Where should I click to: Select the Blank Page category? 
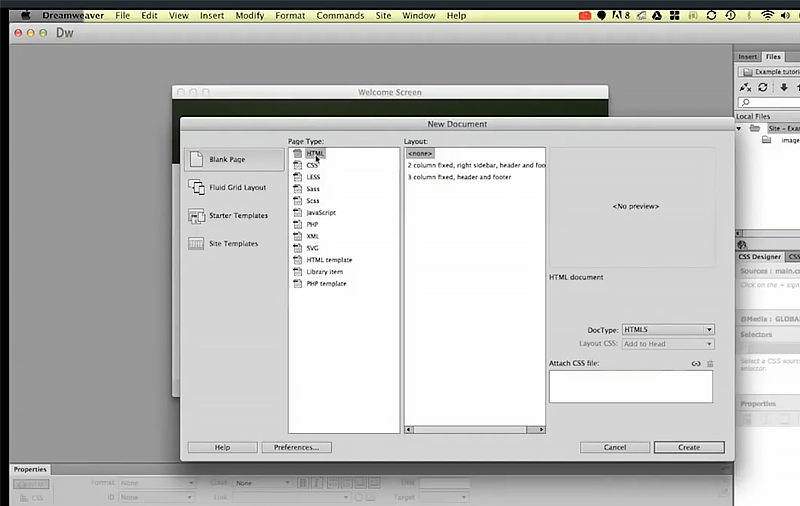click(234, 159)
